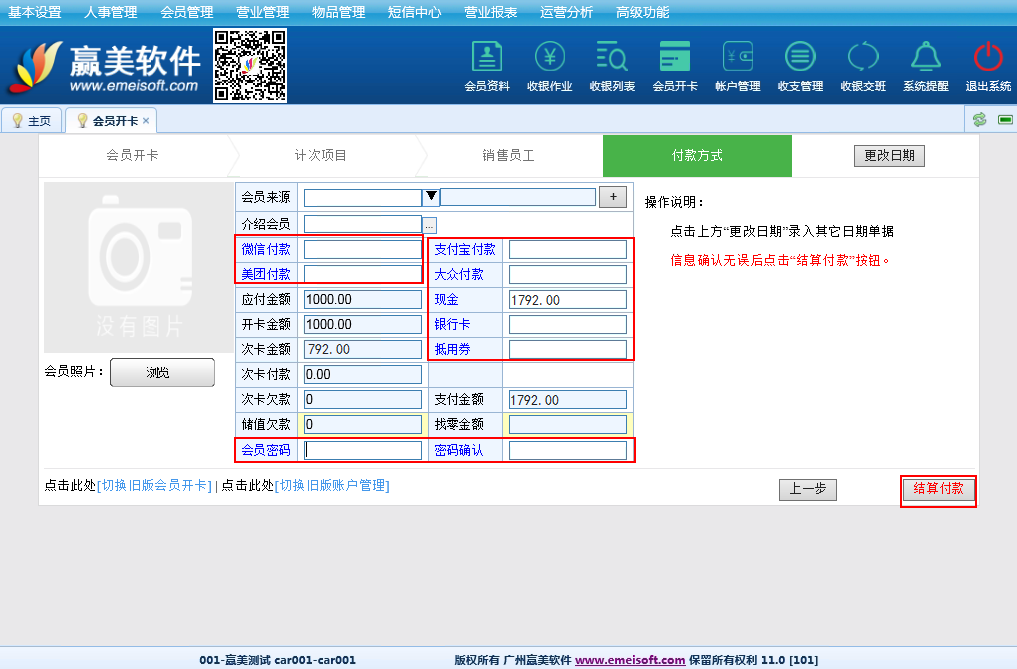The width and height of the screenshot is (1017, 669).
Task: Close the 会员开卡 tab
Action: click(146, 120)
